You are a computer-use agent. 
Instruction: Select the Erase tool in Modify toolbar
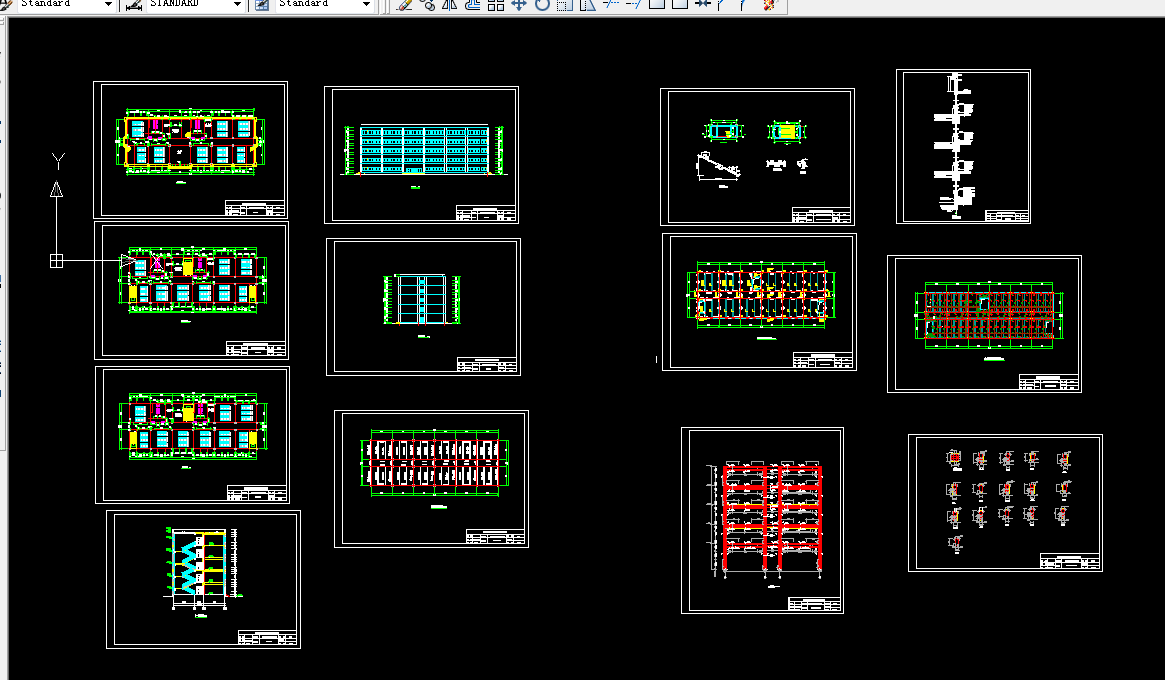pyautogui.click(x=404, y=4)
